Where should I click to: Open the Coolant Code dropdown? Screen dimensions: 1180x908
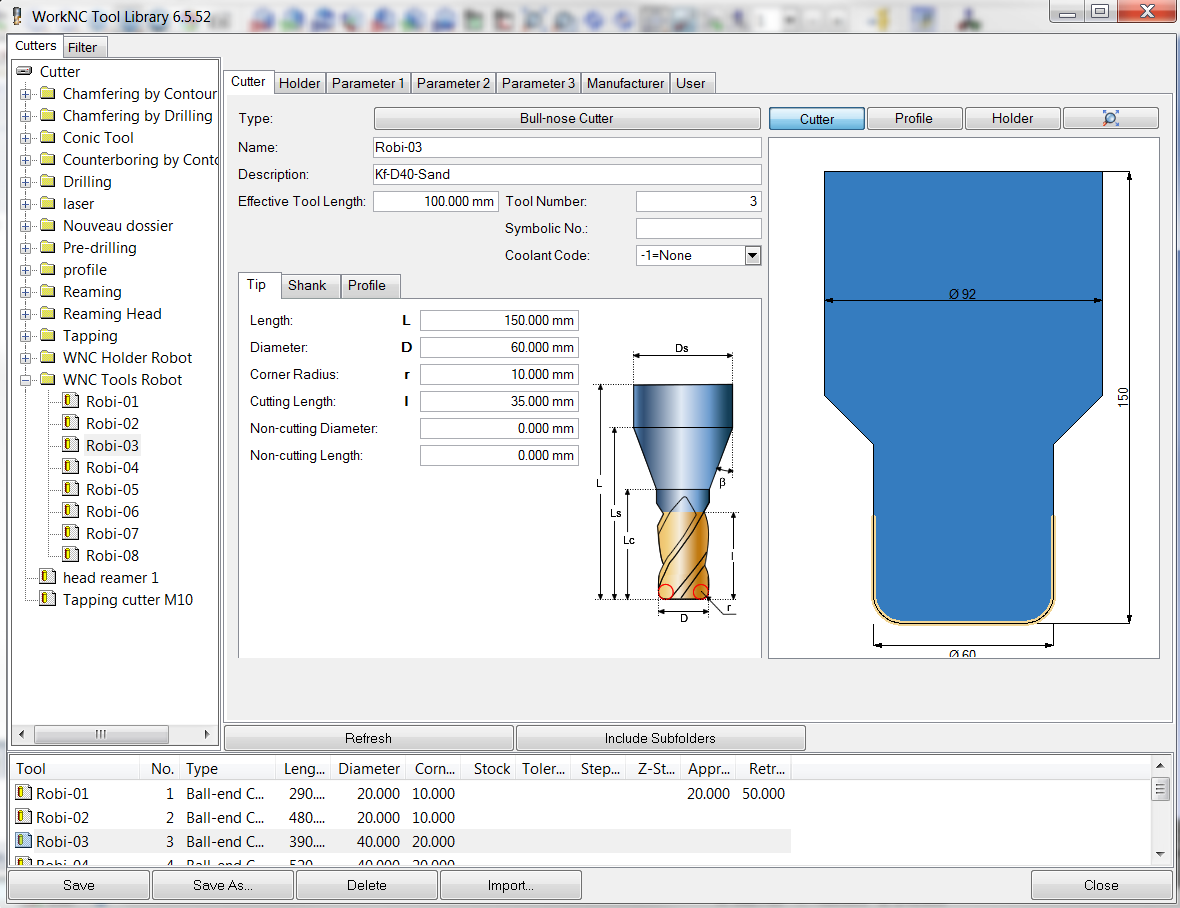click(752, 256)
